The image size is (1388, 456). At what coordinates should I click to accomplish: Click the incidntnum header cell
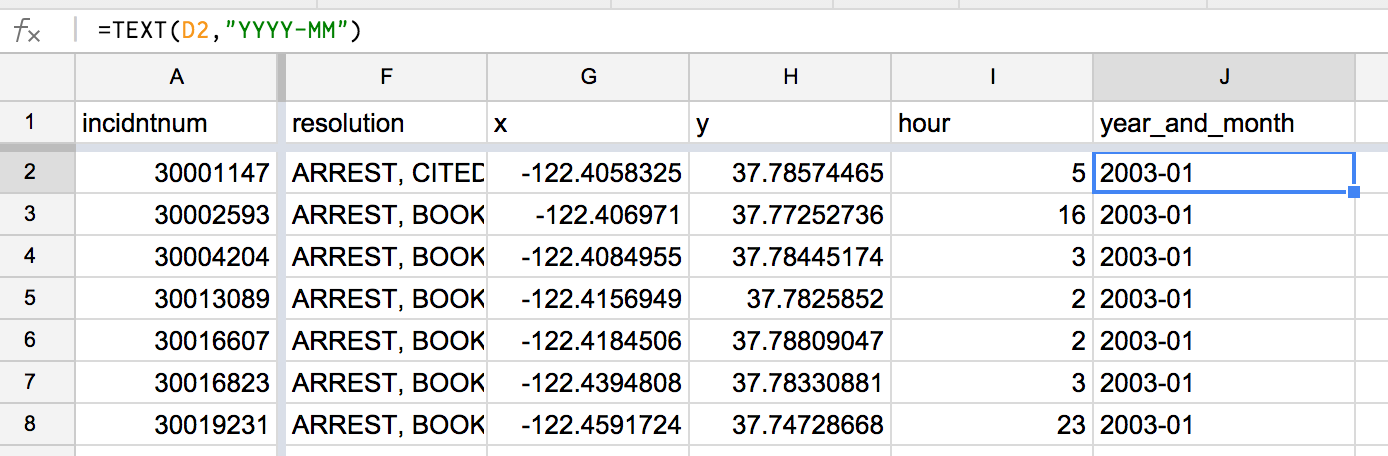[x=177, y=123]
